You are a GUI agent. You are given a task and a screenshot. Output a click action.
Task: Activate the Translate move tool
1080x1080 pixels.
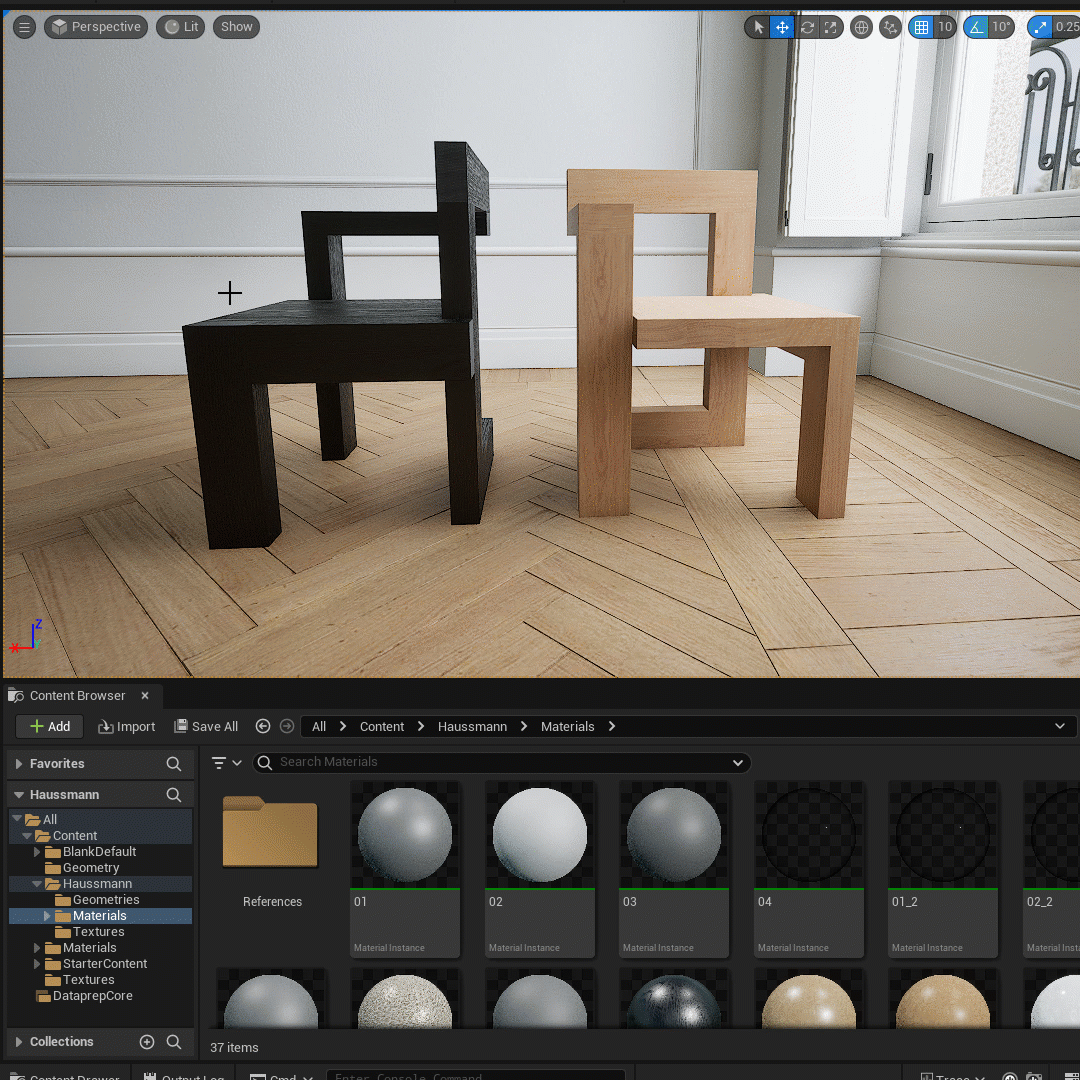pos(782,27)
